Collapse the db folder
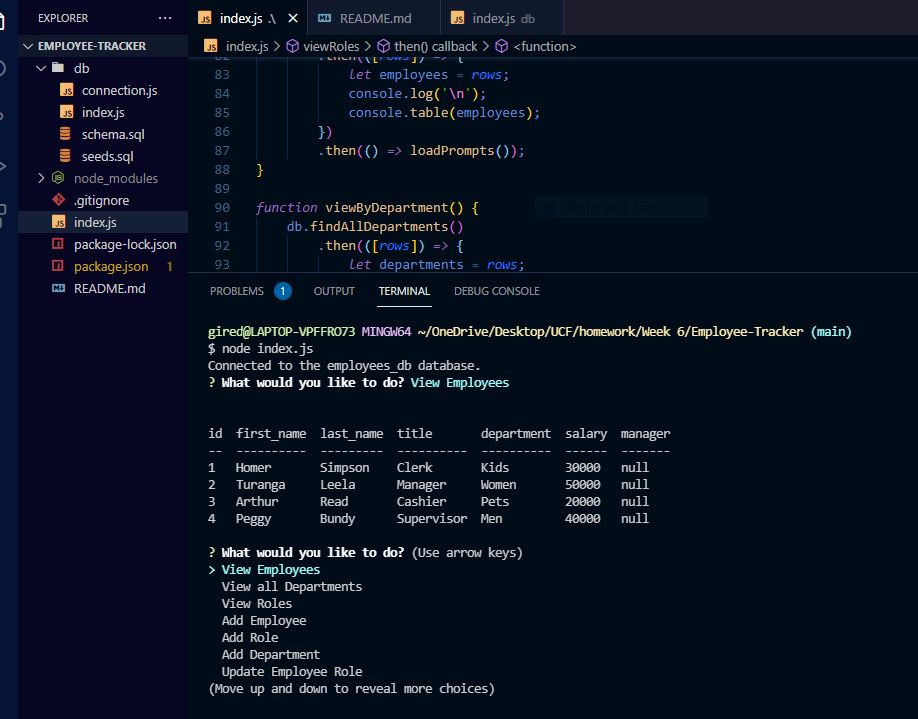This screenshot has width=918, height=719. point(41,68)
